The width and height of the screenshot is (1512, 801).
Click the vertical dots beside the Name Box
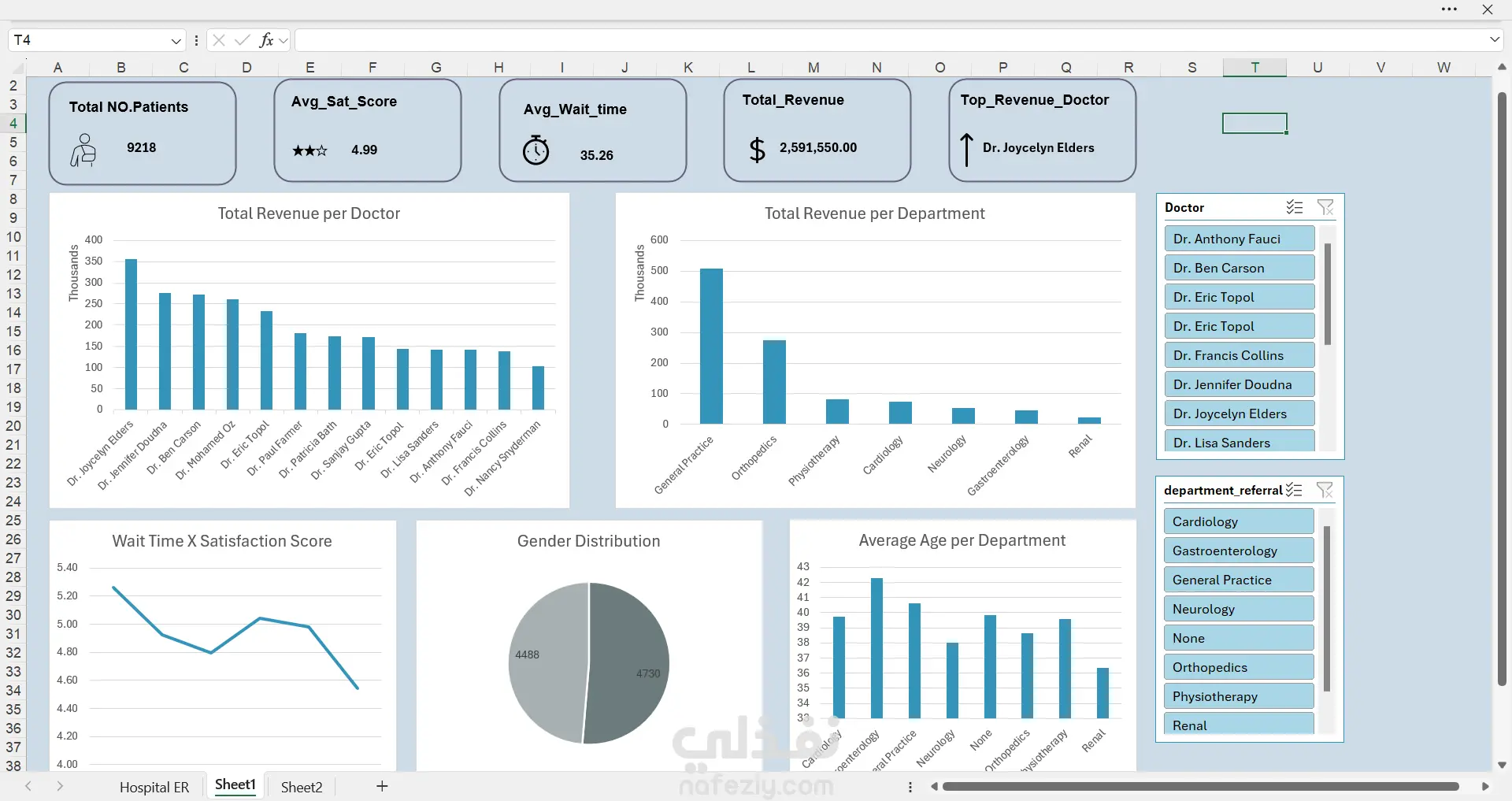196,40
